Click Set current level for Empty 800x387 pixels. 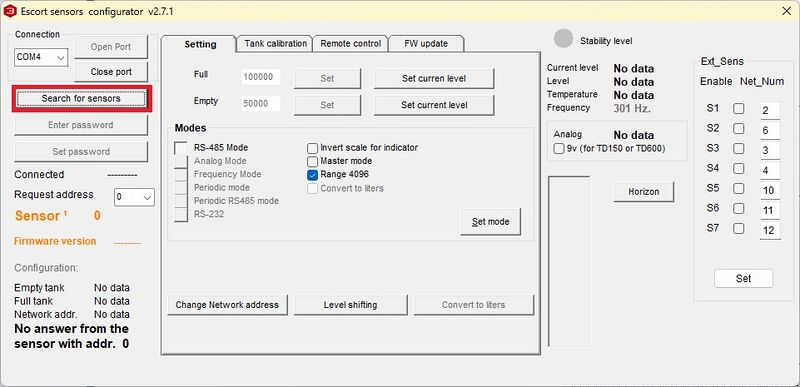coord(434,105)
